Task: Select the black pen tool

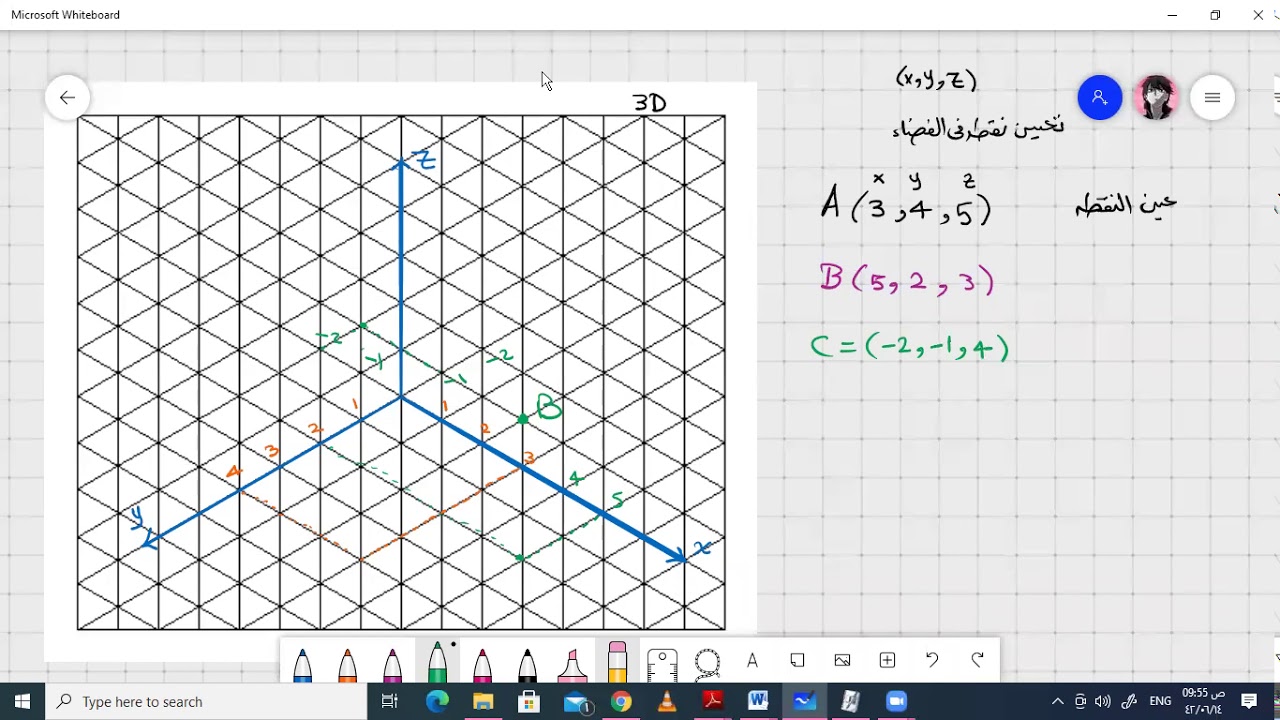Action: click(x=527, y=665)
